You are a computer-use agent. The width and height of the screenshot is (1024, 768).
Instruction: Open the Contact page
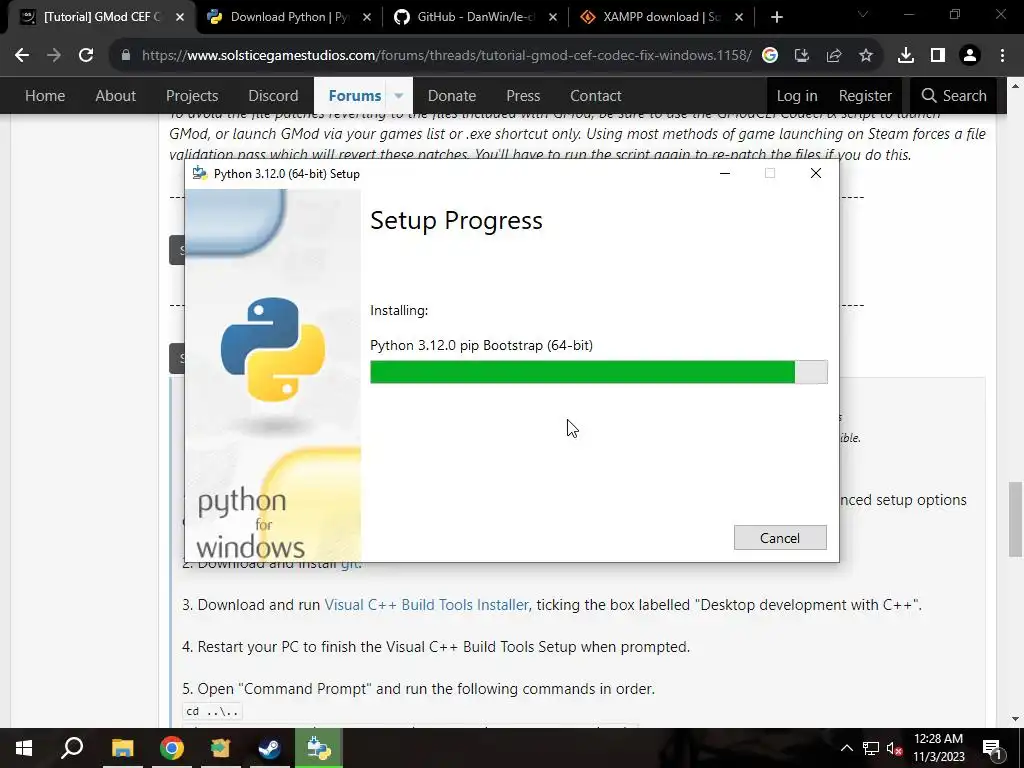coord(596,95)
